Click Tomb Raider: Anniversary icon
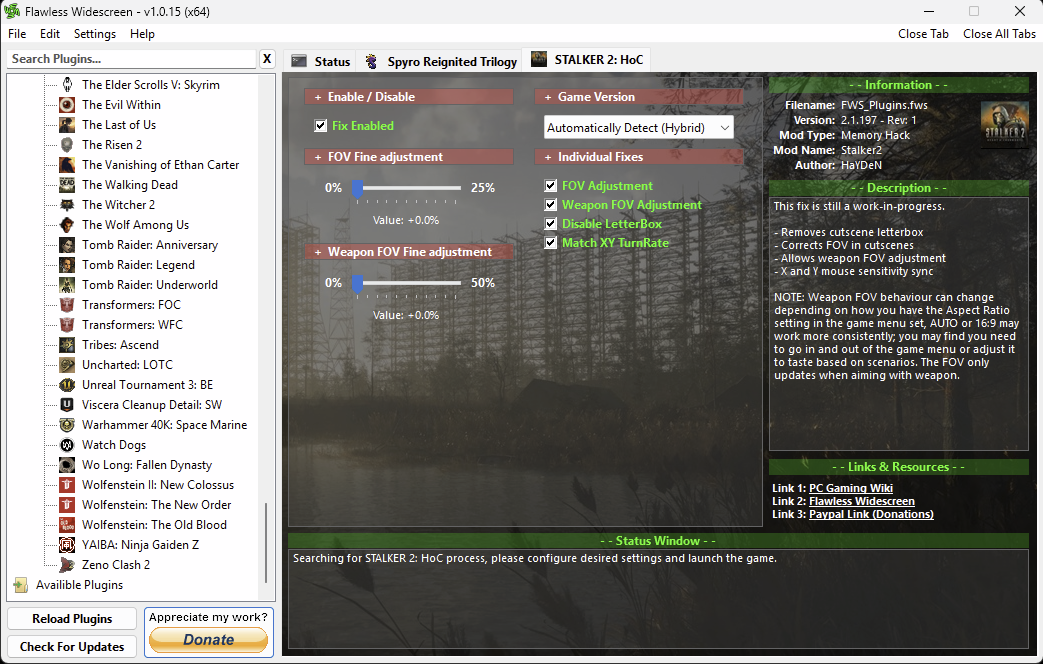Image resolution: width=1043 pixels, height=664 pixels. pyautogui.click(x=67, y=244)
